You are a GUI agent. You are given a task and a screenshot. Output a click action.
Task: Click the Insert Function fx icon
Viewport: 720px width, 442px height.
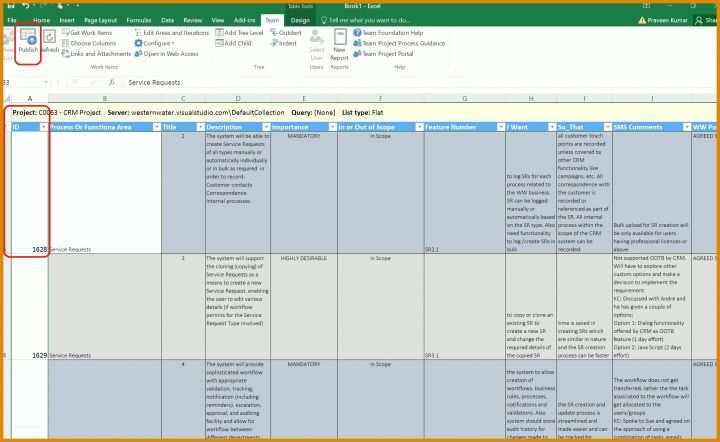pos(112,82)
